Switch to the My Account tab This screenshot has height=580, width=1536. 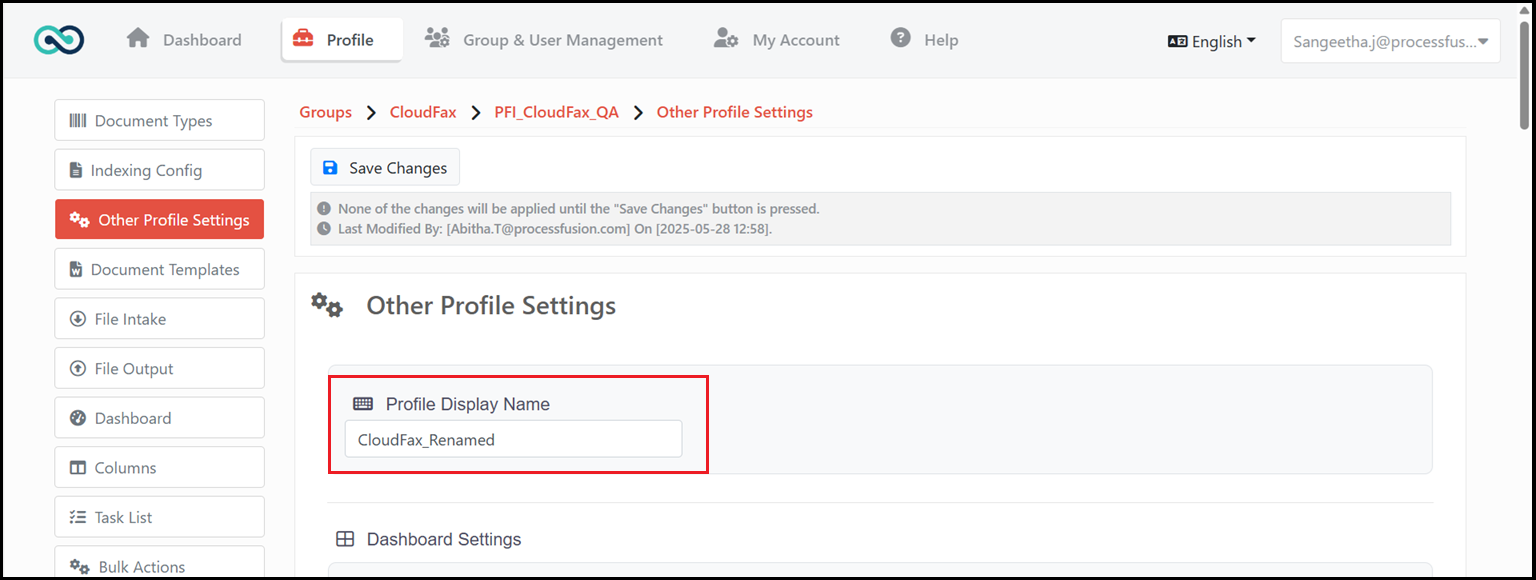coord(777,40)
